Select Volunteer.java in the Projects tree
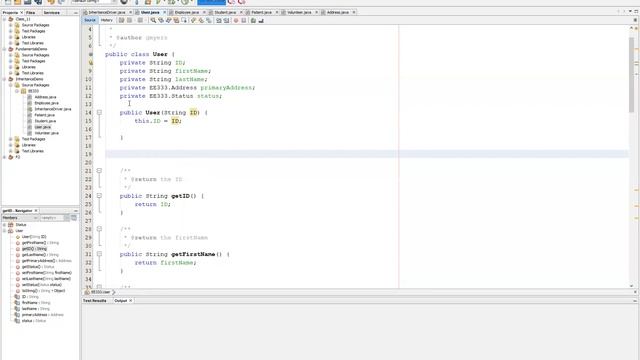640x360 pixels. tap(46, 133)
